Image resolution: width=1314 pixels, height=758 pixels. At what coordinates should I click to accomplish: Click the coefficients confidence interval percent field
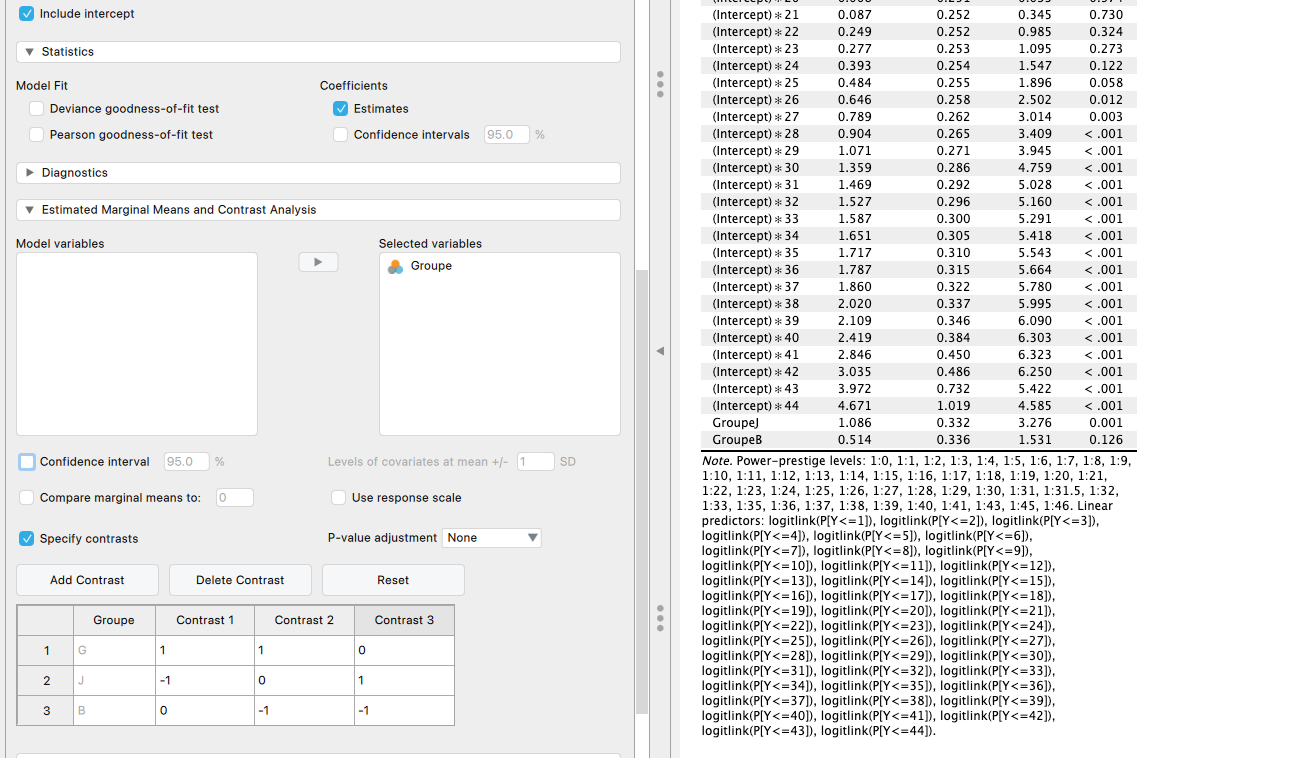[x=506, y=135]
